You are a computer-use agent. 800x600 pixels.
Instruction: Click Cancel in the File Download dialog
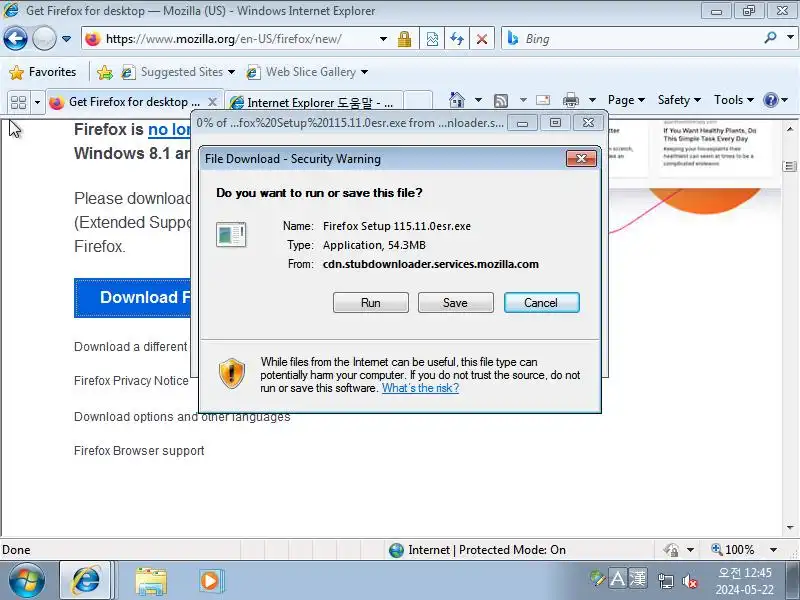(x=541, y=303)
